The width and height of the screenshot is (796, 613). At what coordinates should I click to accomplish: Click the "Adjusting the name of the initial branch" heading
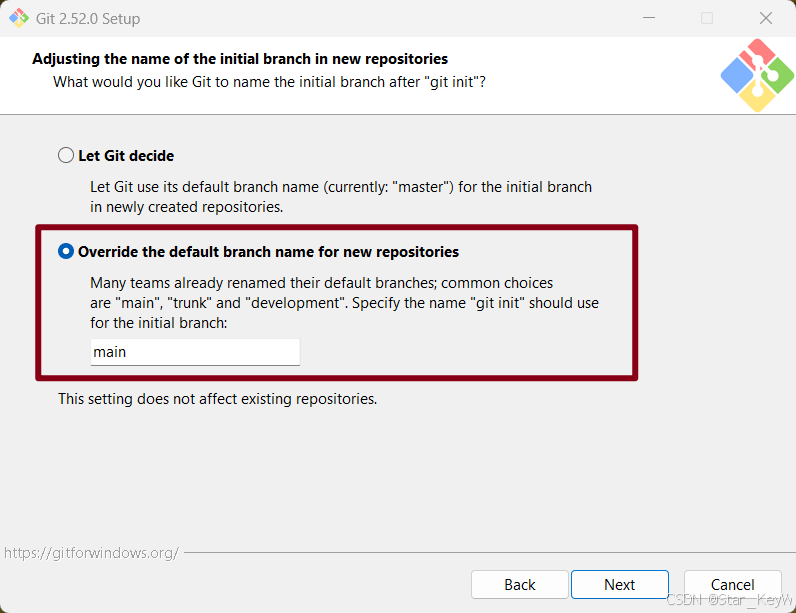[240, 59]
